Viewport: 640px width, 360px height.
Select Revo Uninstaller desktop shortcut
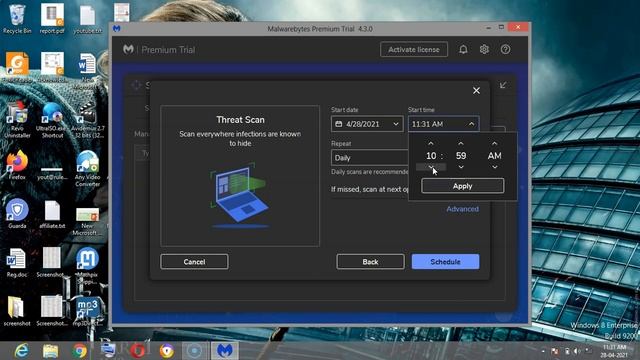point(17,120)
